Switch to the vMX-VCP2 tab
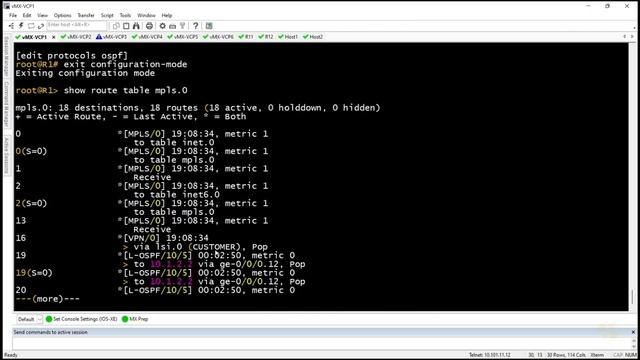 pos(76,37)
